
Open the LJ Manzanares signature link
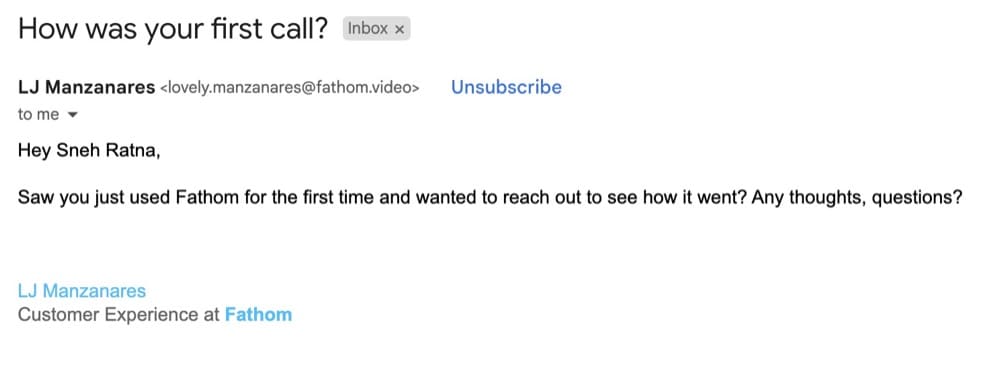(82, 291)
